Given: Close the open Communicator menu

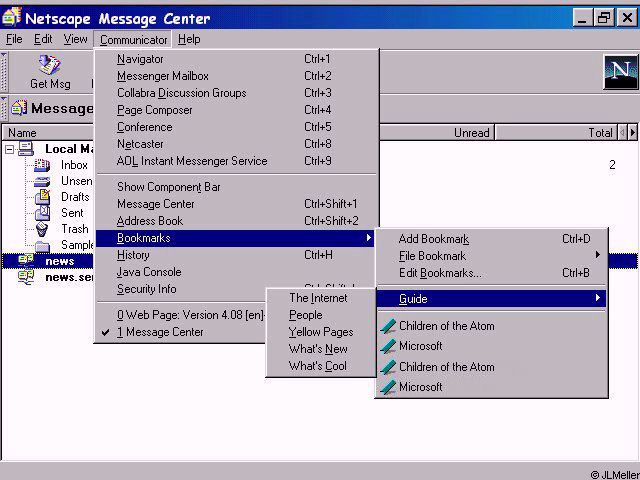Looking at the screenshot, I should [133, 40].
